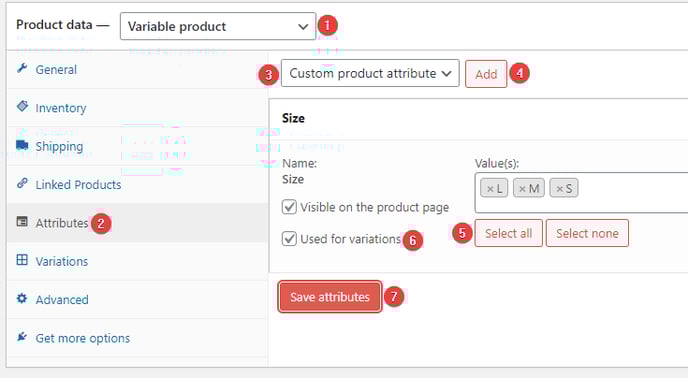The image size is (688, 378).
Task: Click the Save attributes button
Action: (330, 297)
